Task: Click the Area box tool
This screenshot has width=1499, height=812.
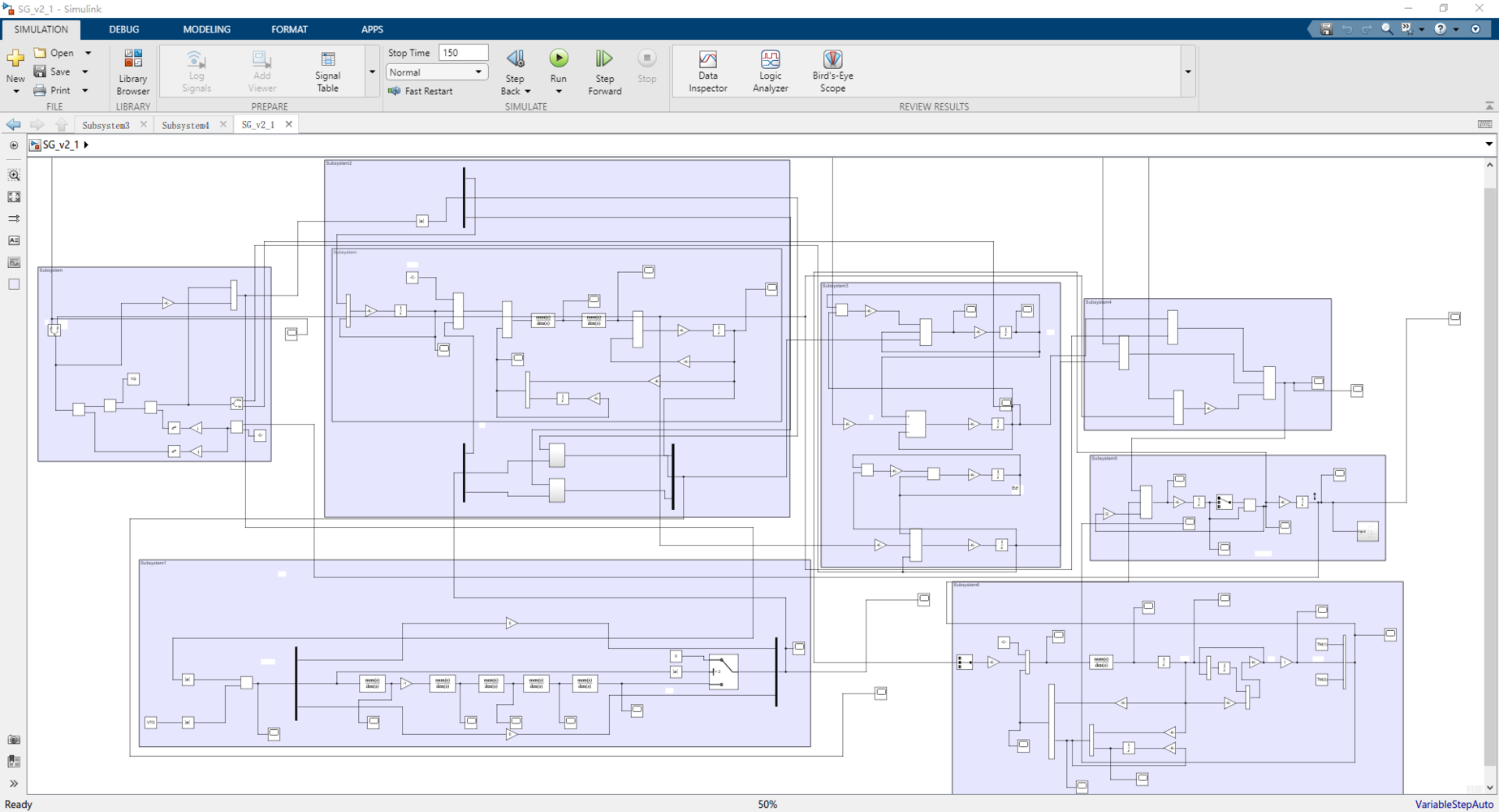Action: coord(14,284)
